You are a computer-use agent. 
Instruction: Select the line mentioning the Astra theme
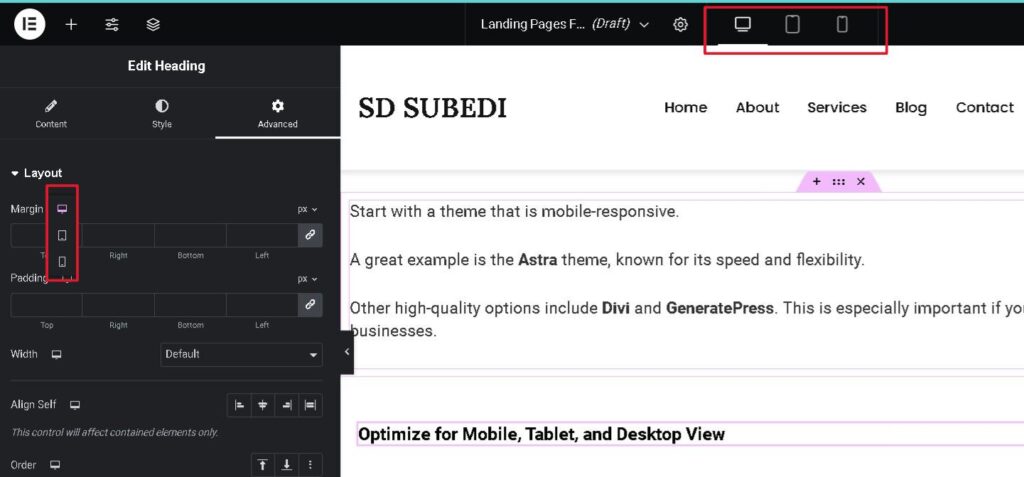(607, 260)
